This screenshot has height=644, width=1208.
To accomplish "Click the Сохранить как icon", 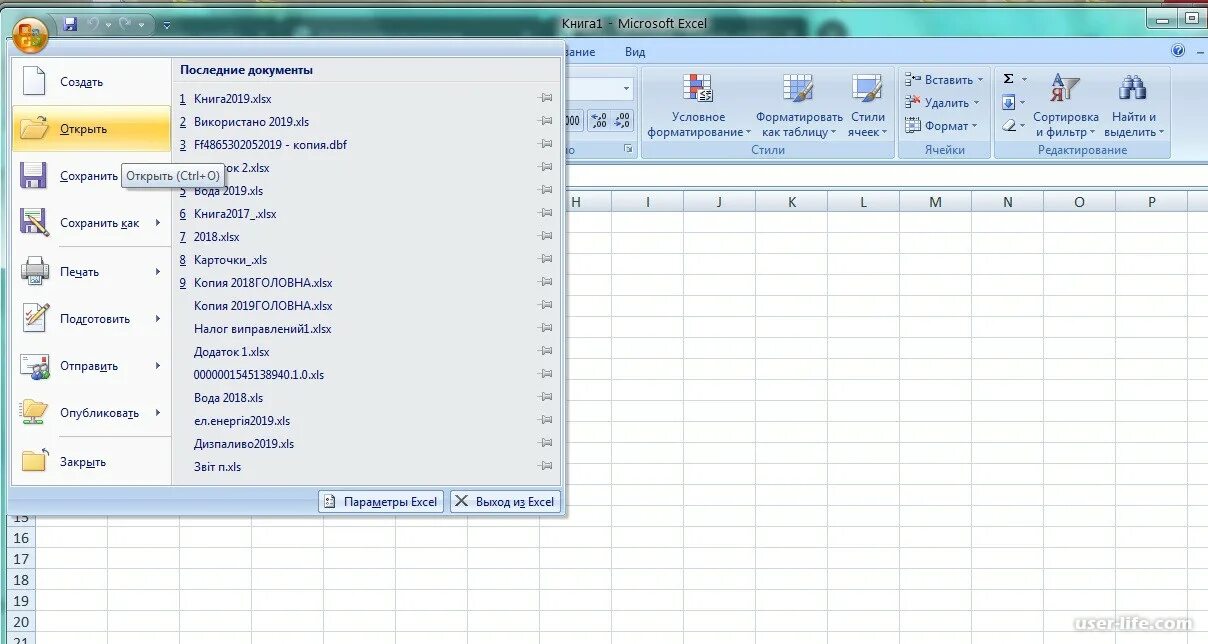I will (34, 222).
